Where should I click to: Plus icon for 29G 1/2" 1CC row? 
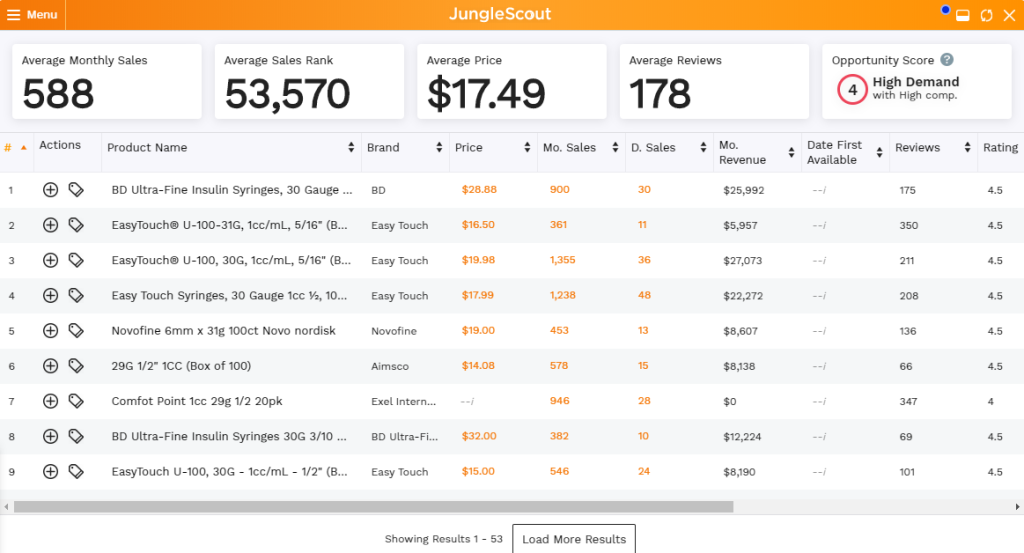[50, 366]
